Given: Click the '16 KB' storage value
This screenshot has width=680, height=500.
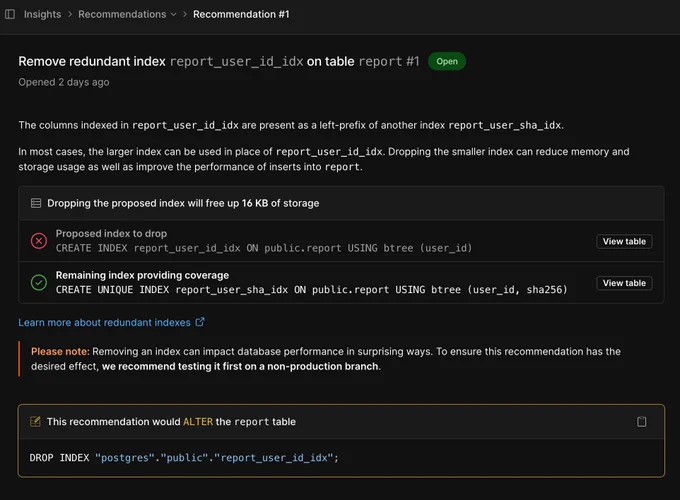Looking at the screenshot, I should pyautogui.click(x=255, y=203).
